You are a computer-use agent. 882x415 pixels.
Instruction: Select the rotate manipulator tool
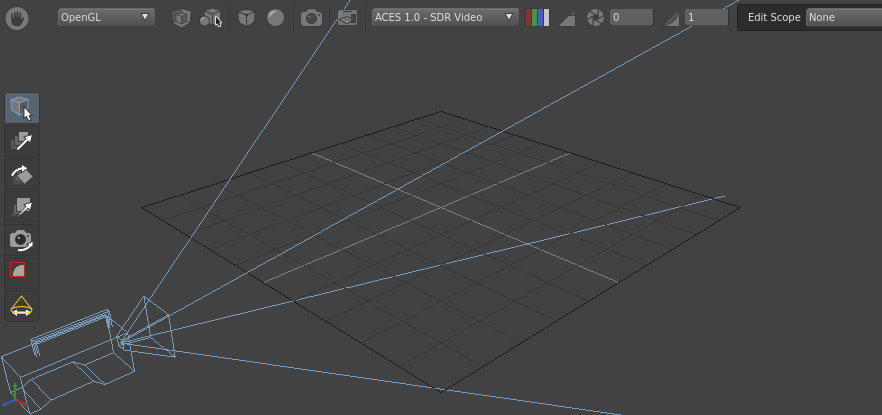[x=22, y=174]
